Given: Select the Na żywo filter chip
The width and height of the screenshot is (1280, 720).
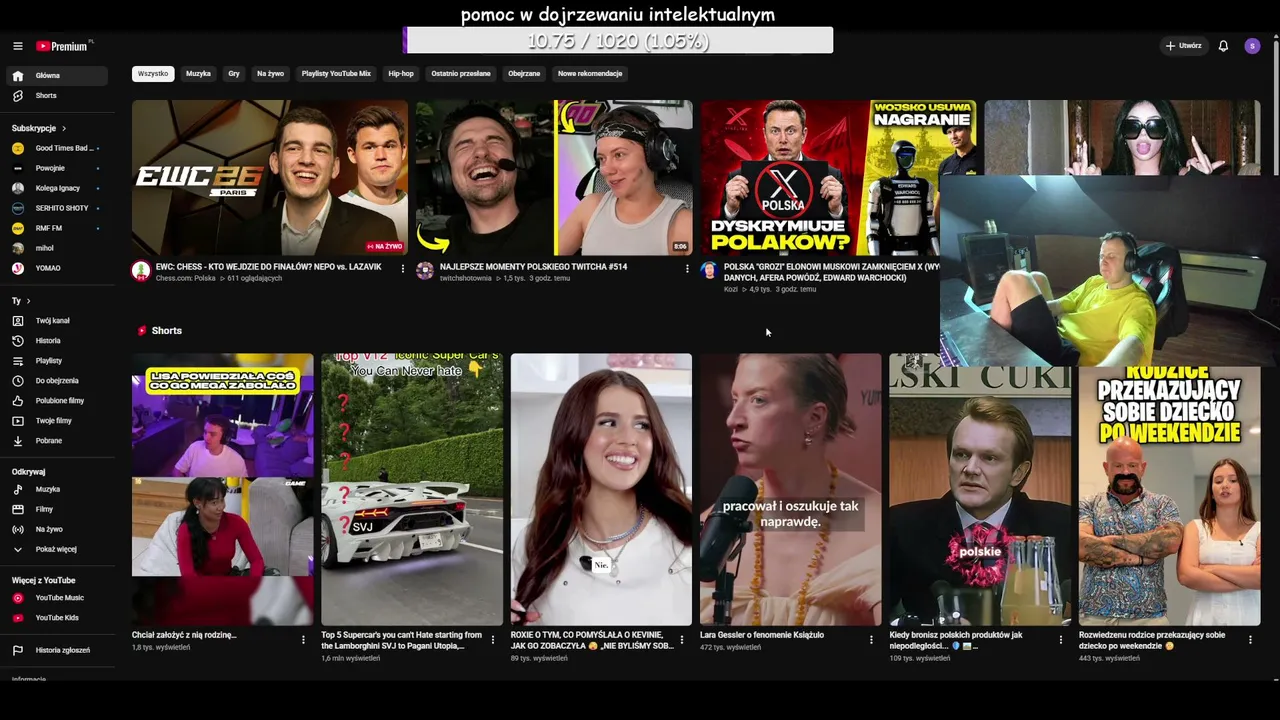Looking at the screenshot, I should 270,74.
